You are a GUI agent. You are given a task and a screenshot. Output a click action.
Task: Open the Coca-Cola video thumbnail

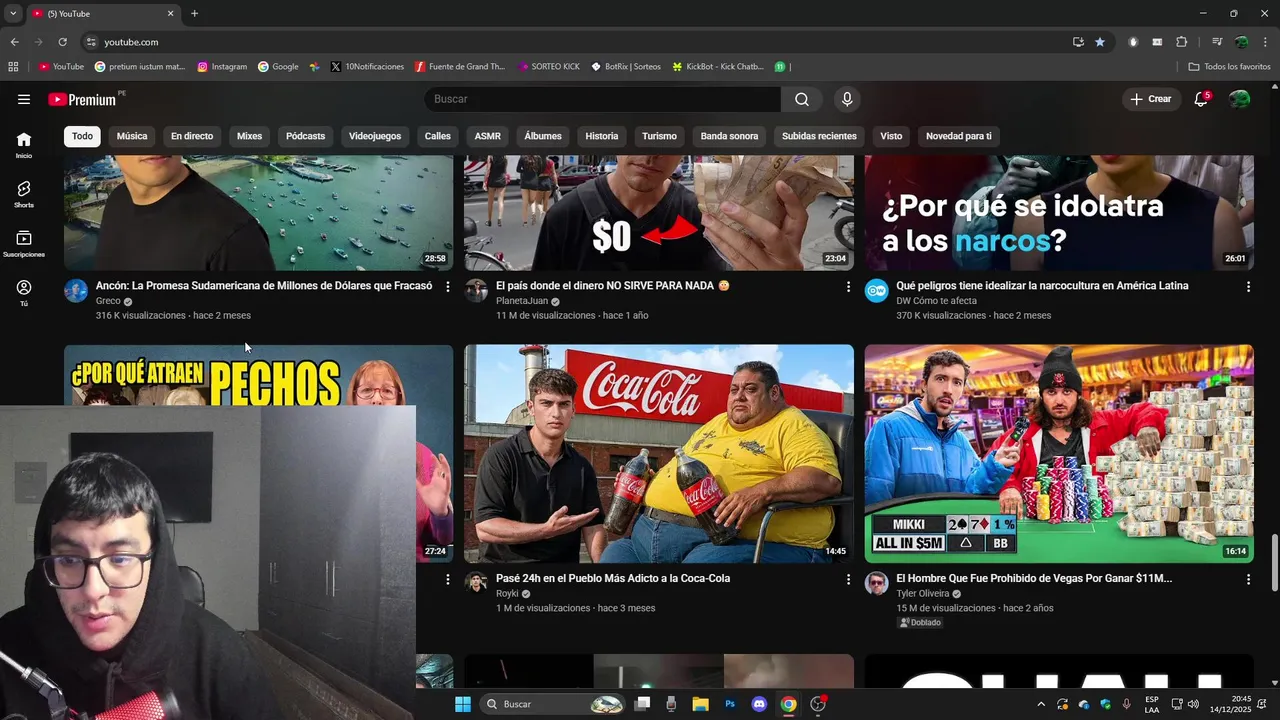pos(659,454)
